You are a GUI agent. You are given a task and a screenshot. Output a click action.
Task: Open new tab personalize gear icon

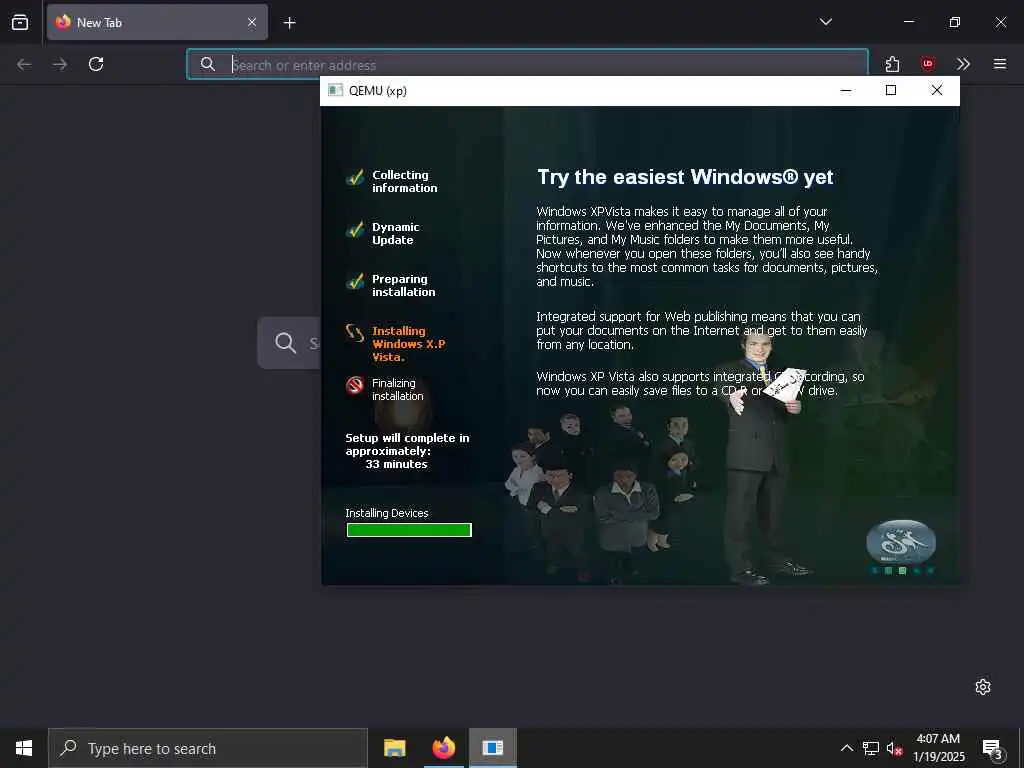pos(983,687)
